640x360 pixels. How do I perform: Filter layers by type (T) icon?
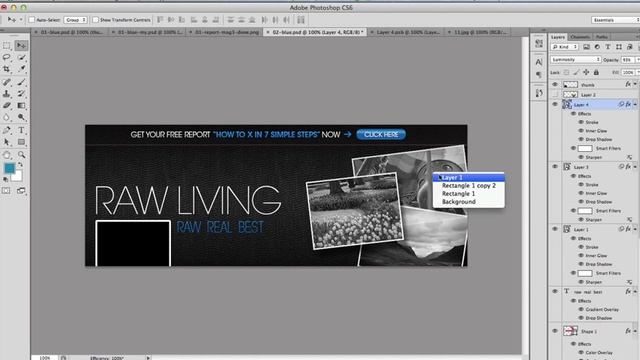(608, 47)
